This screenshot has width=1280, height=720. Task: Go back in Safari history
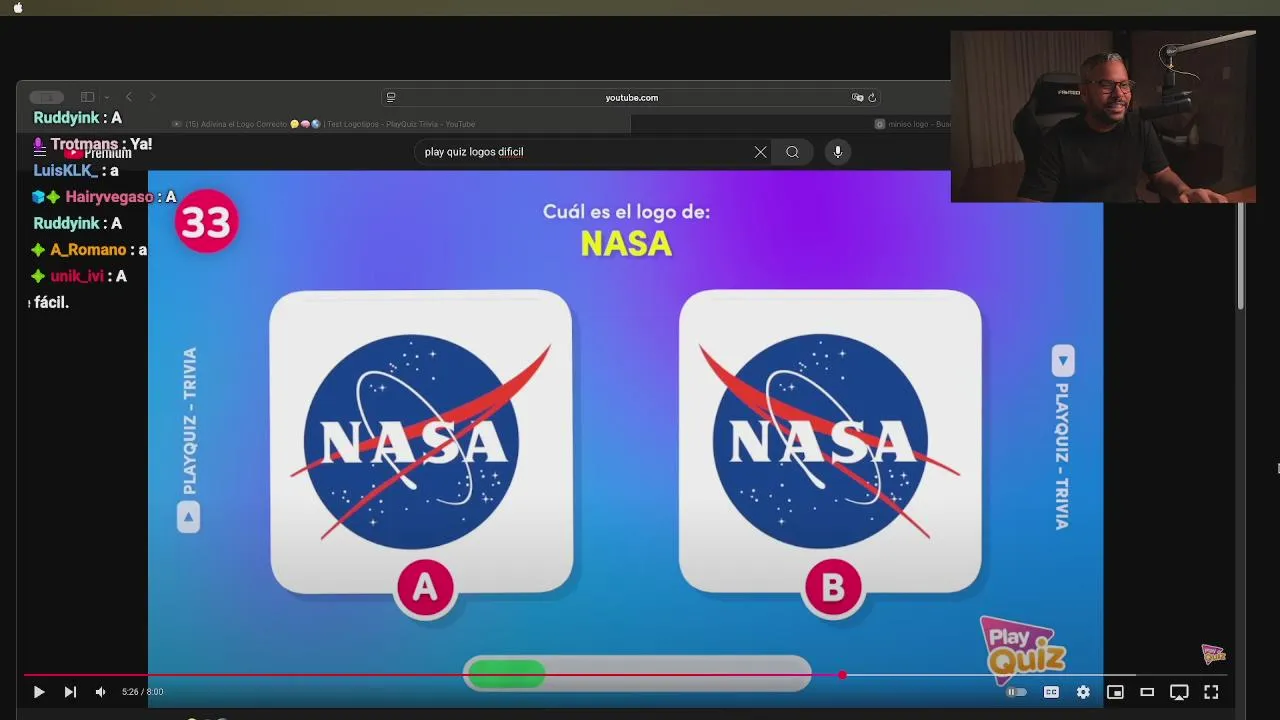click(x=128, y=97)
